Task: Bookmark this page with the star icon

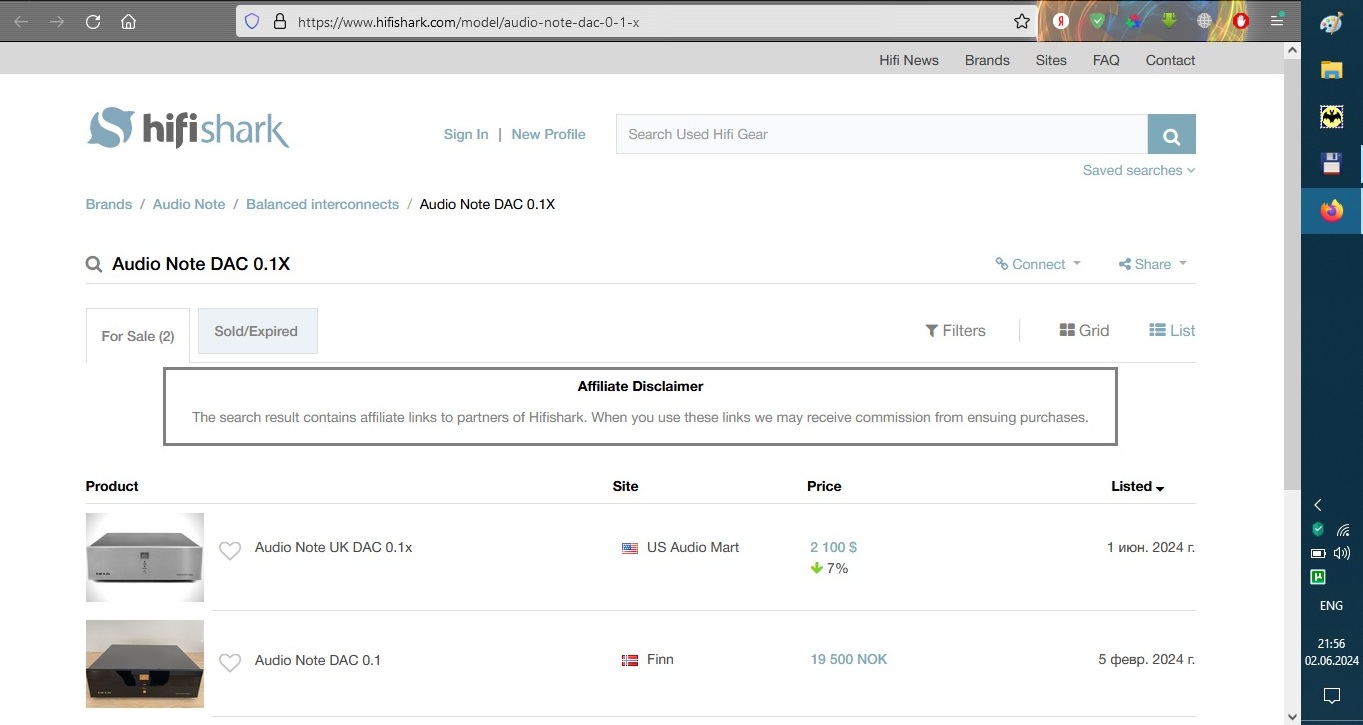Action: (1021, 21)
